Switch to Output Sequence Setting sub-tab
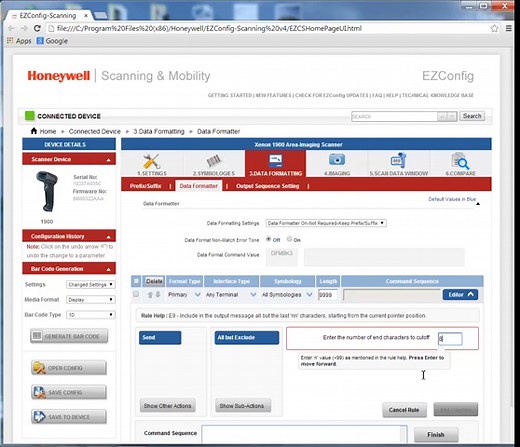 [267, 186]
